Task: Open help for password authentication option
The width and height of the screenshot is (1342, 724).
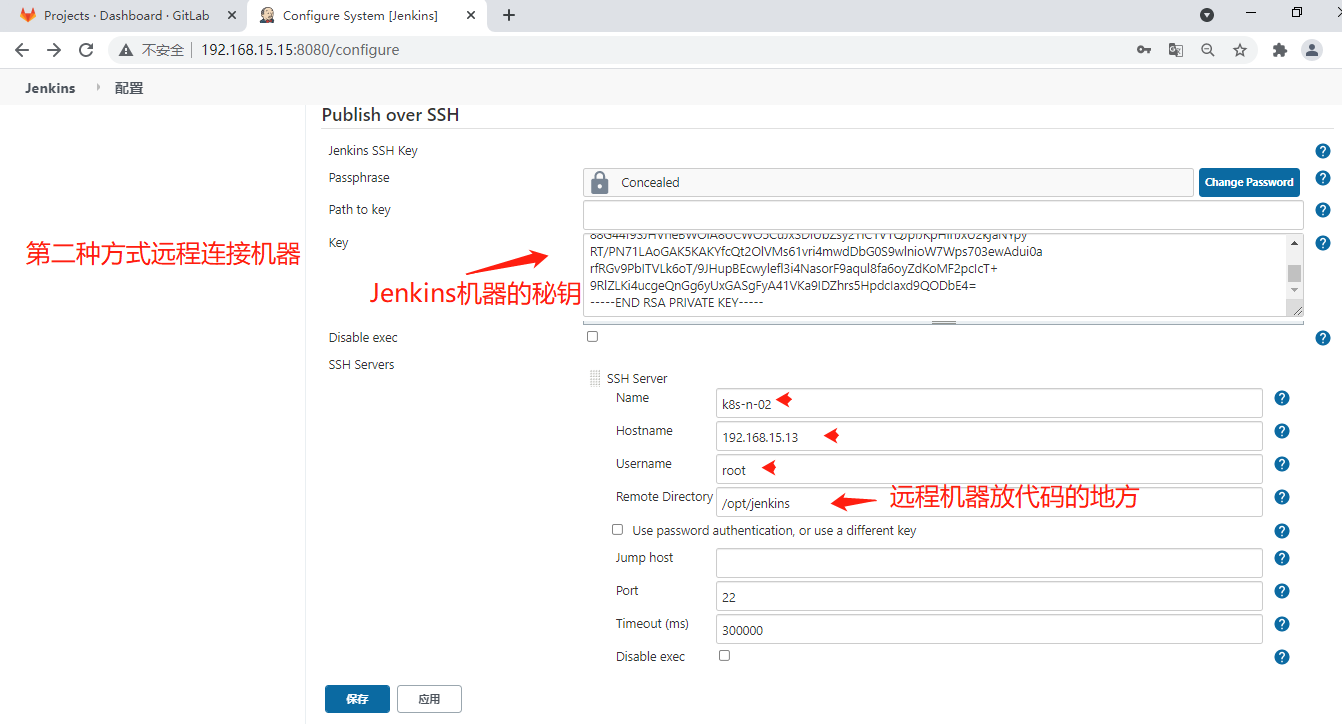Action: [1282, 531]
